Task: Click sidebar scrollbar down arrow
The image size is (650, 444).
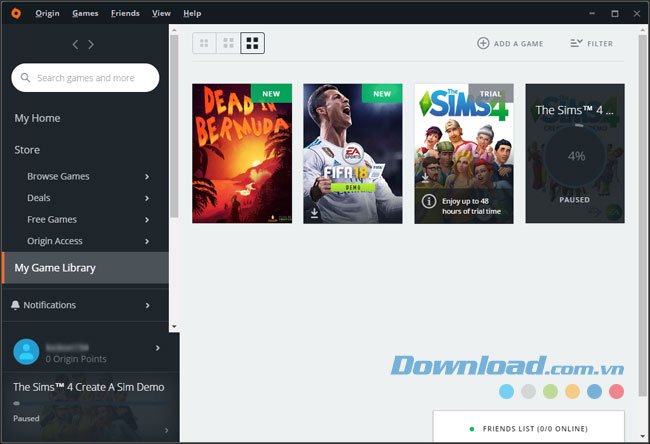Action: [x=174, y=327]
